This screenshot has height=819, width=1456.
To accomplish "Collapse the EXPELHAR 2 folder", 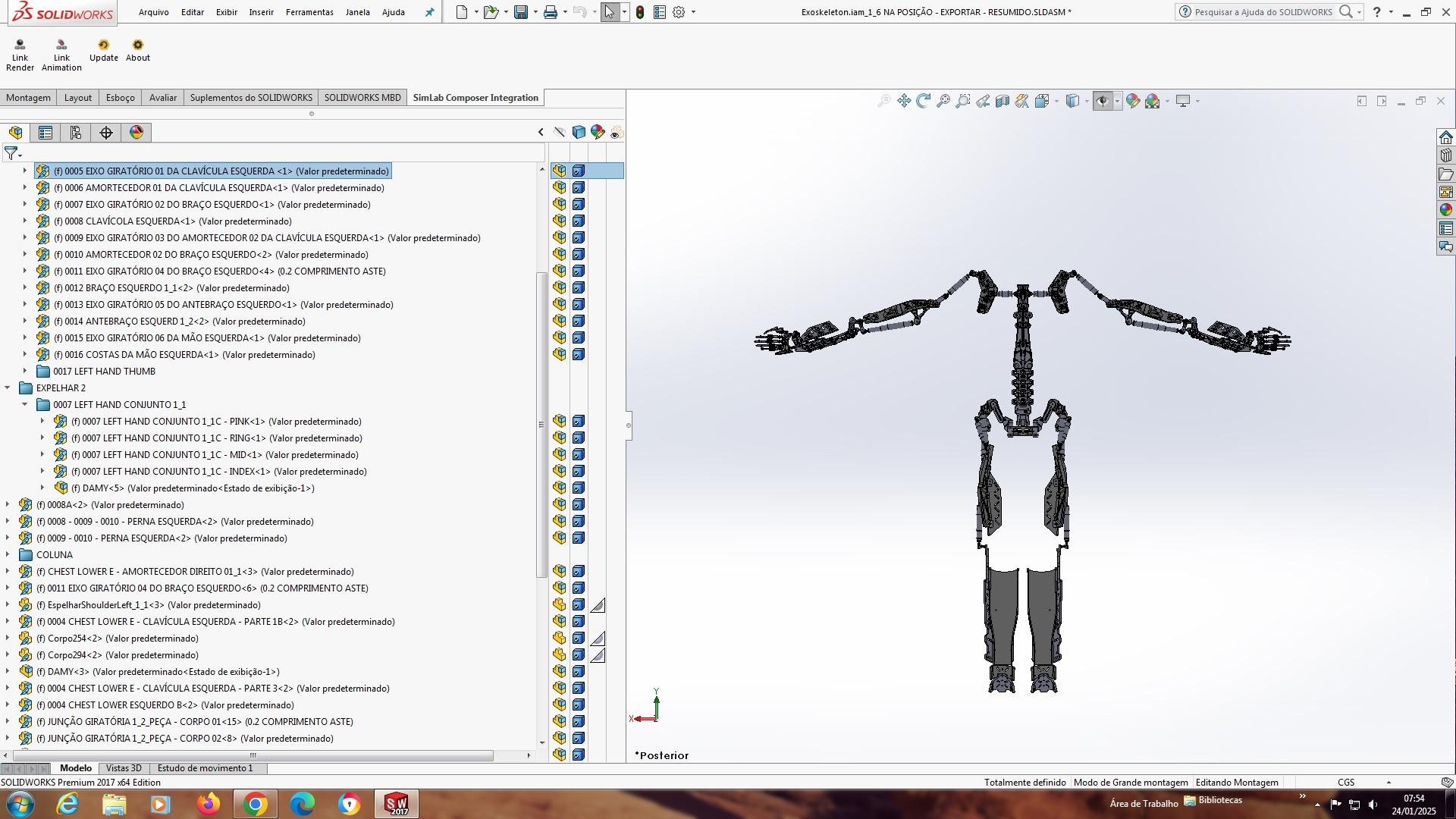I will (x=8, y=388).
